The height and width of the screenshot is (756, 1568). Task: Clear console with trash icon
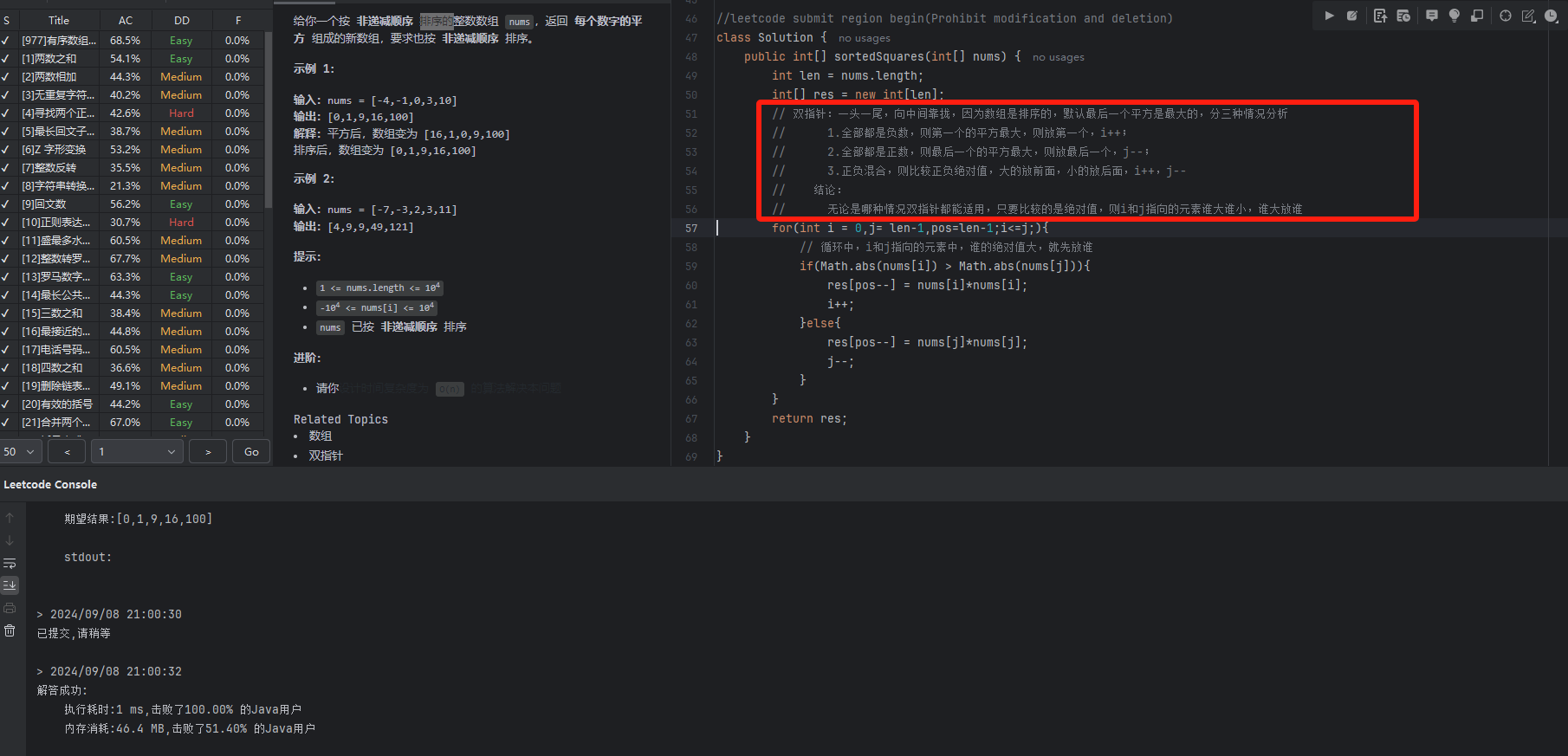10,630
